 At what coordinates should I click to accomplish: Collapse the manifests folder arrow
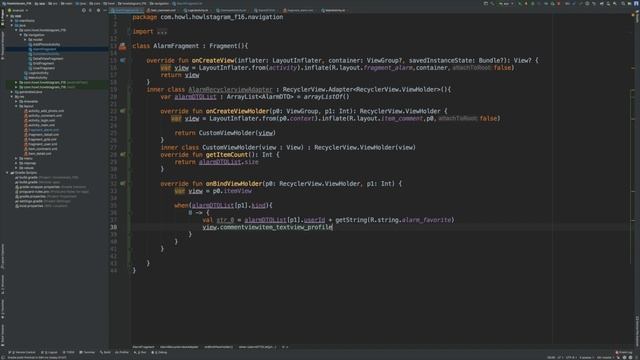click(x=12, y=21)
